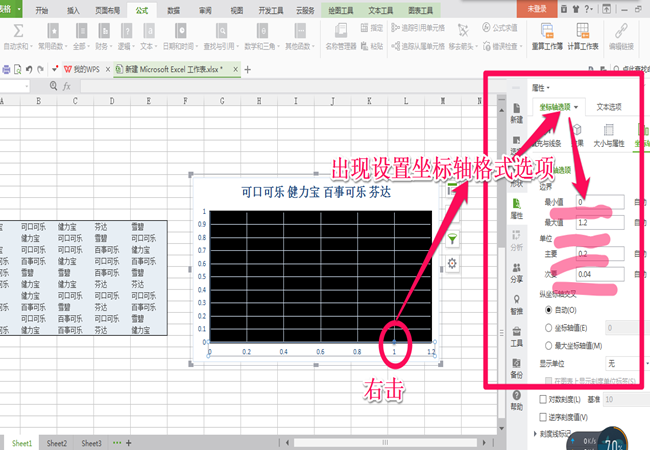Close the 我的WPS document tab
Viewport: 650px width, 450px height.
pos(107,70)
